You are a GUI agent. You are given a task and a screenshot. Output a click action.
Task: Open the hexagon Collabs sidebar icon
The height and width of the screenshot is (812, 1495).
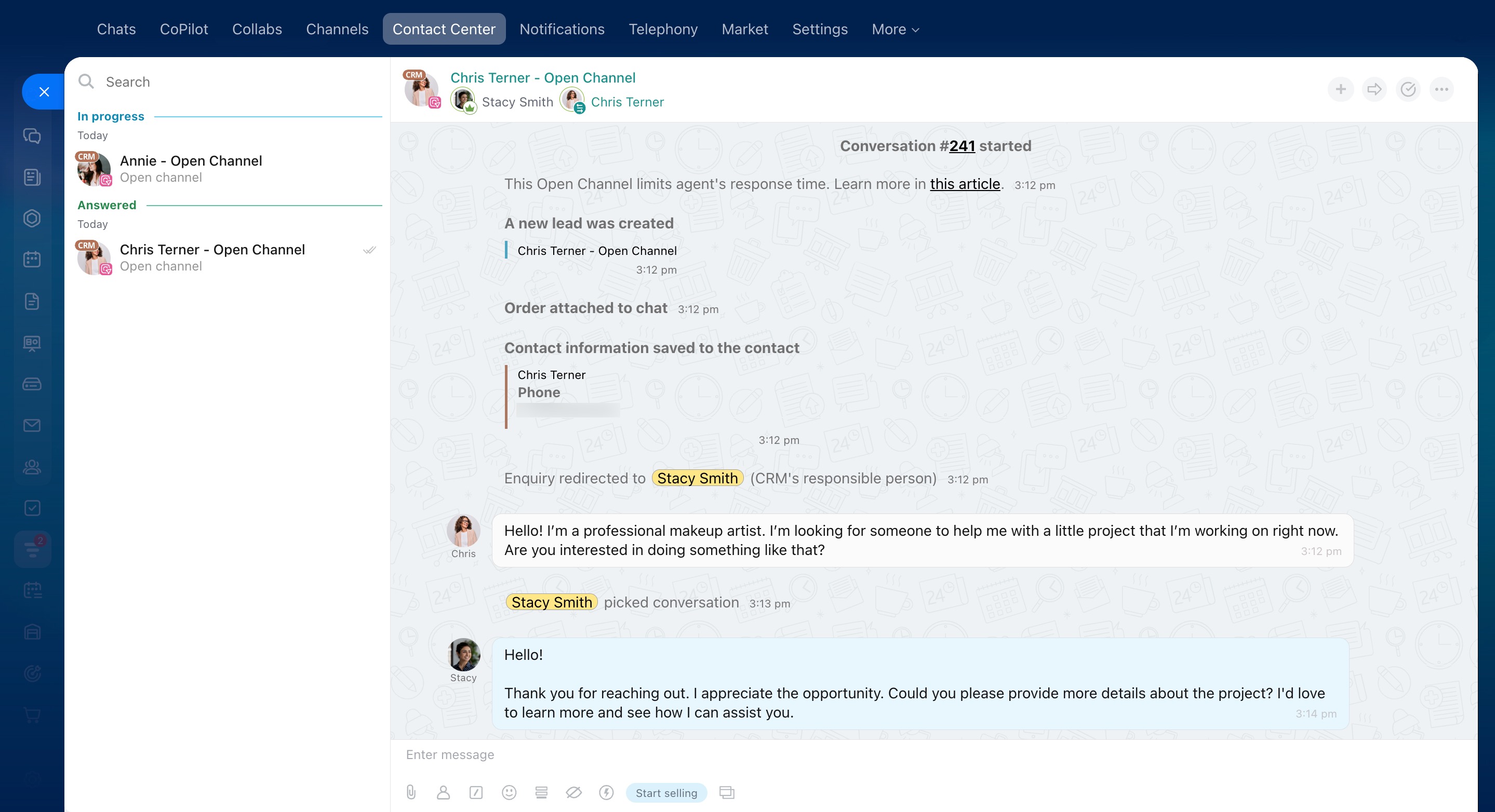32,219
